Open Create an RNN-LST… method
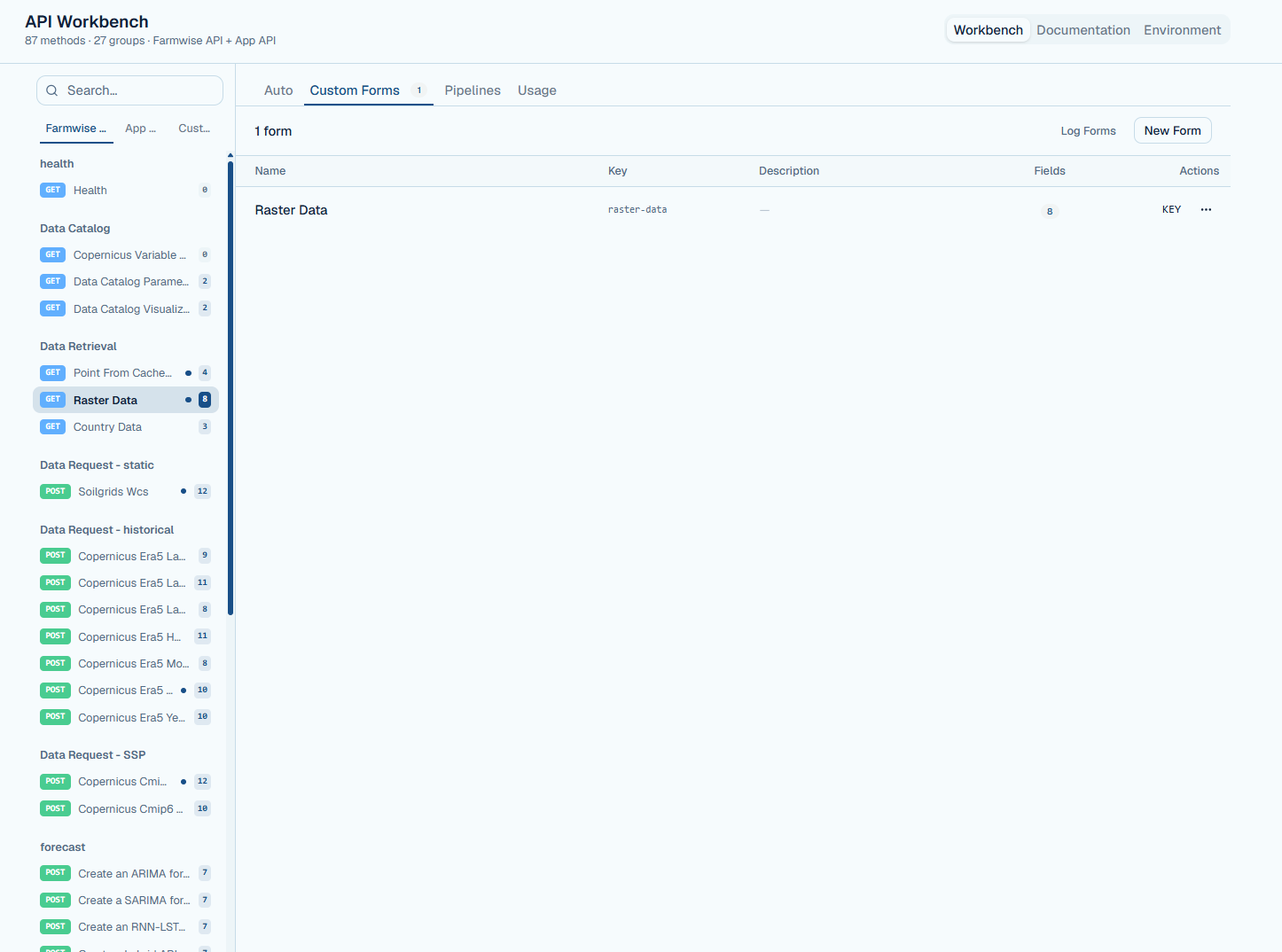 pos(125,927)
